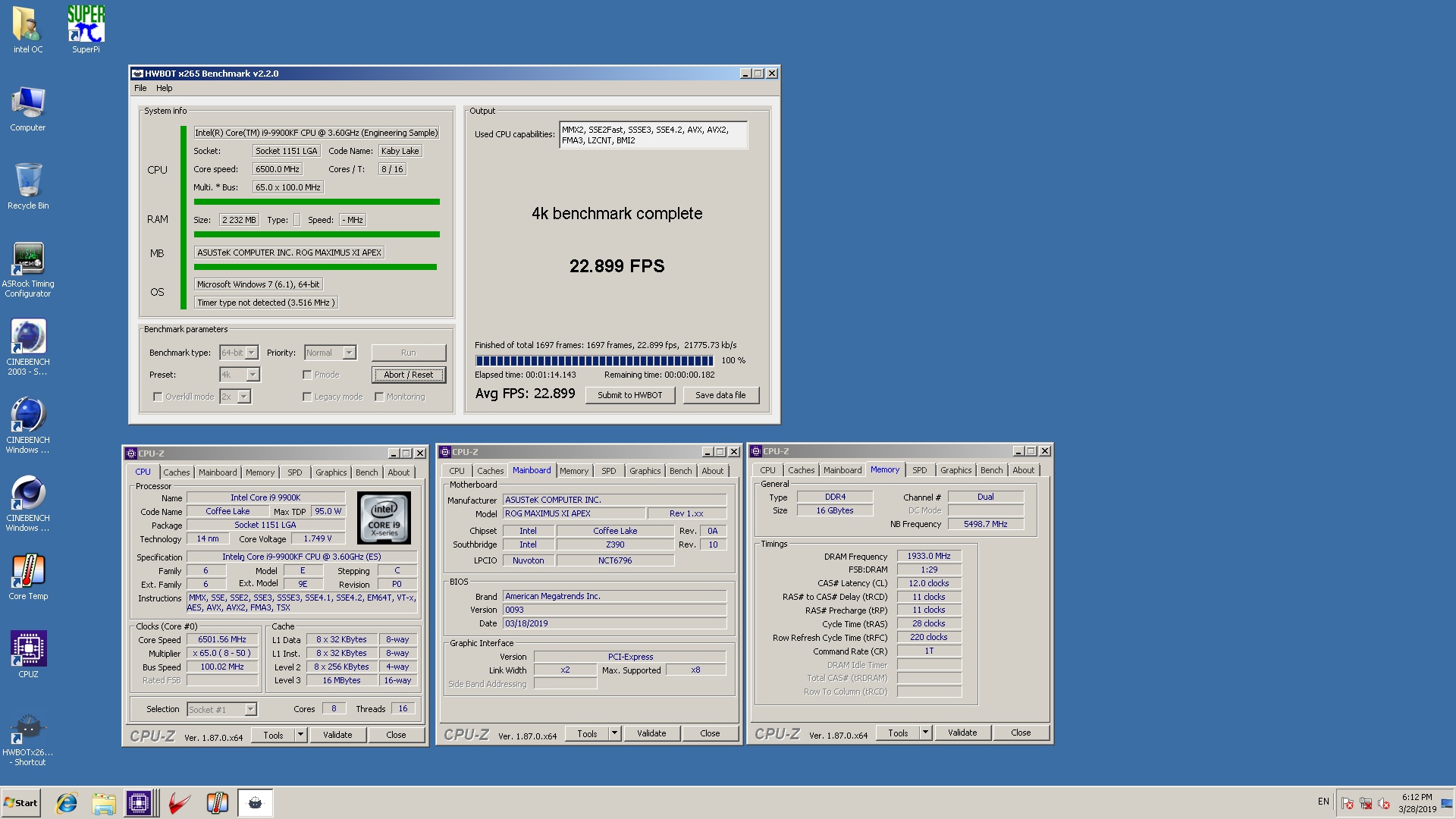Click the Core Speed value 6501.56 MHz
The image size is (1456, 819).
[222, 640]
